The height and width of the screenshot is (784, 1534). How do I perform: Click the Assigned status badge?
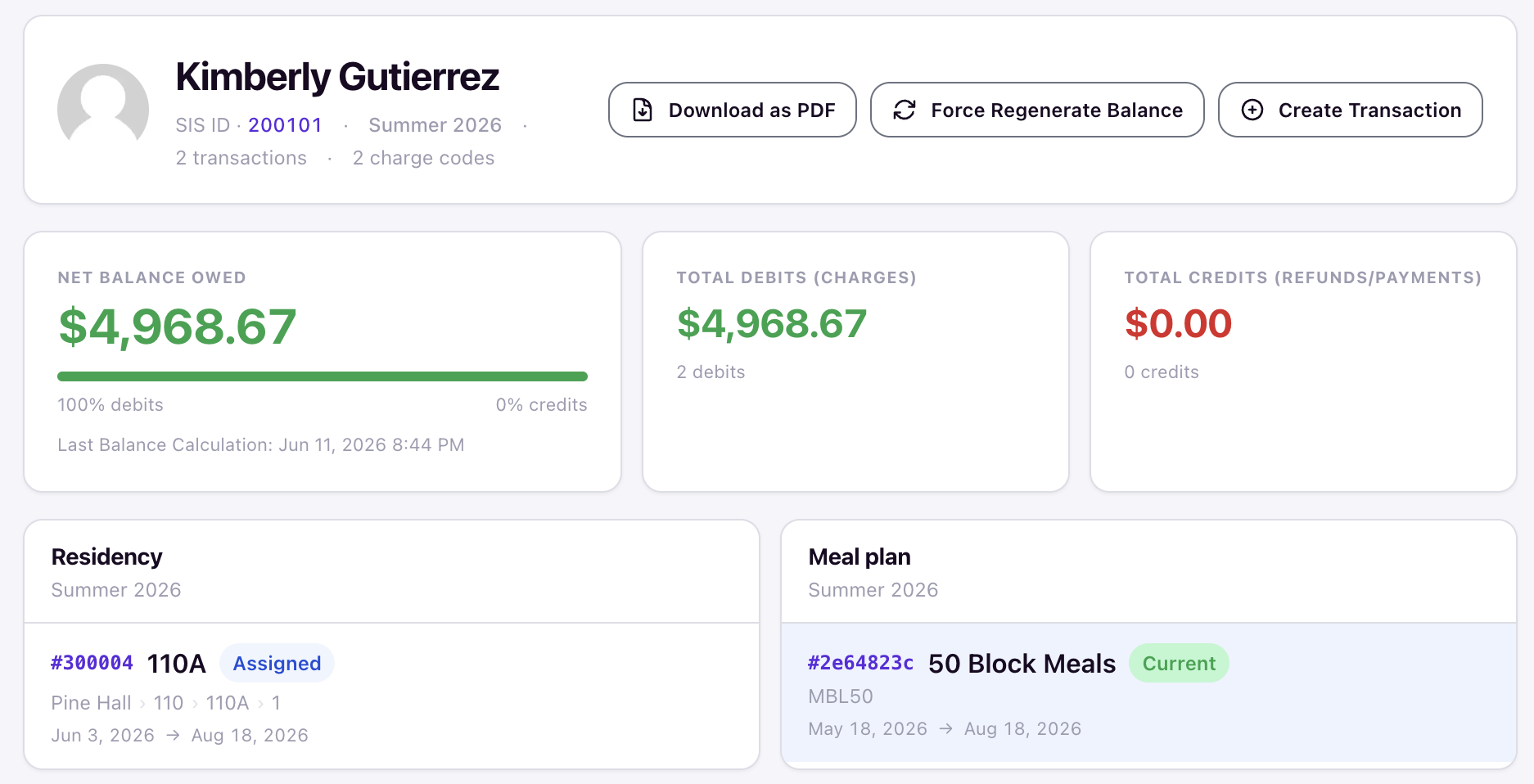[277, 663]
